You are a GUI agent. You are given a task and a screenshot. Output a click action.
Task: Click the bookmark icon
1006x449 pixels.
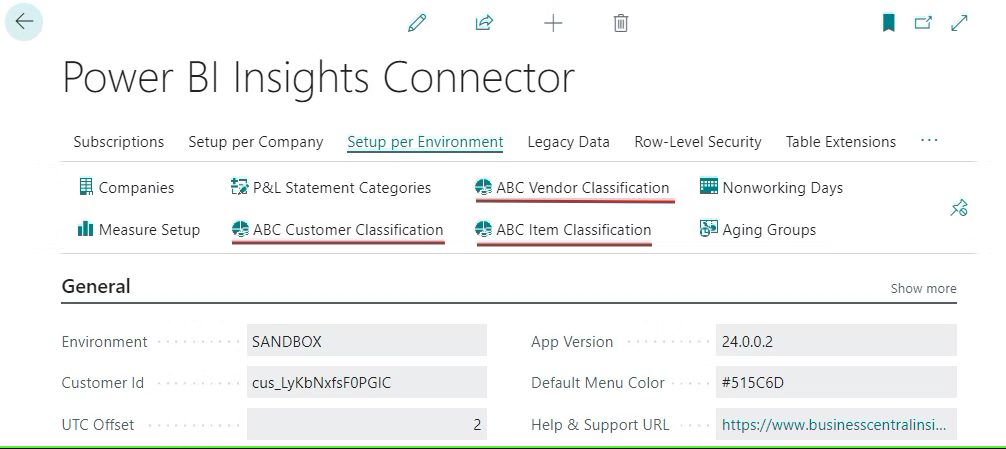pyautogui.click(x=888, y=22)
